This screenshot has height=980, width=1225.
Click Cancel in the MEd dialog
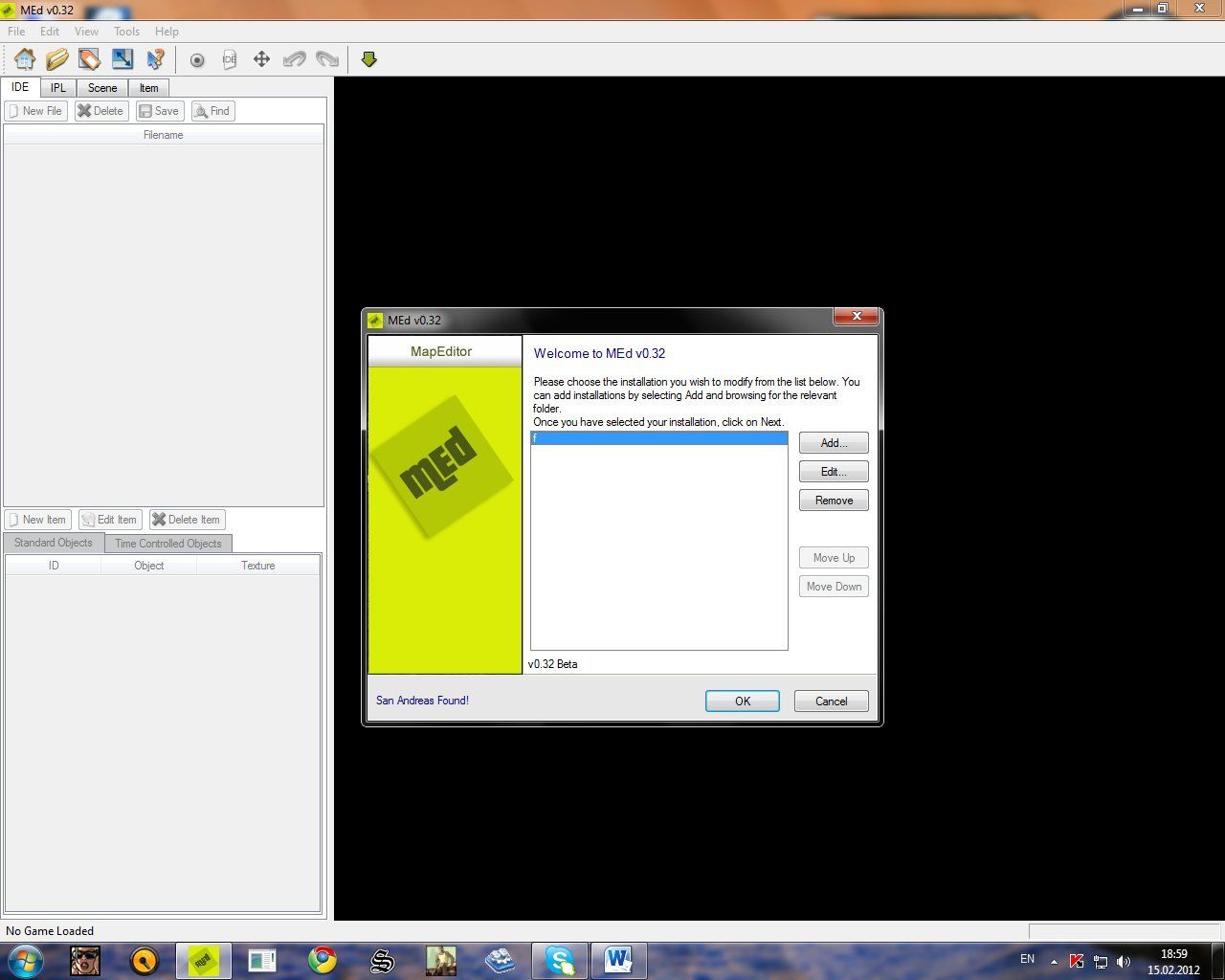(x=832, y=702)
